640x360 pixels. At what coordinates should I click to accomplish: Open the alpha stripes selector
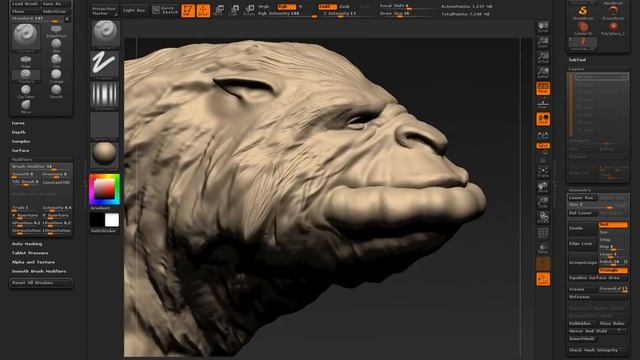click(x=105, y=96)
